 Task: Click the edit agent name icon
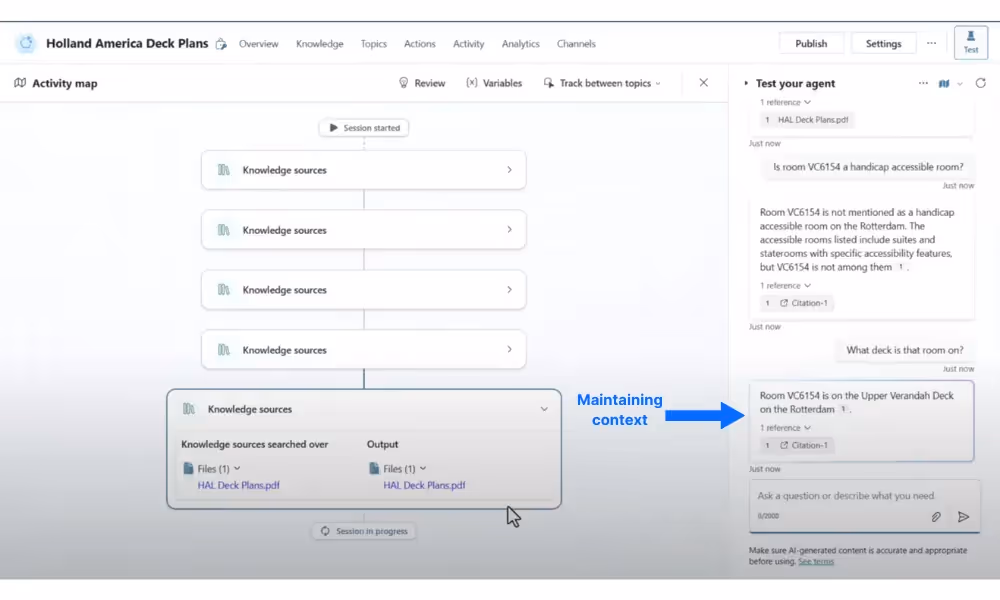221,44
